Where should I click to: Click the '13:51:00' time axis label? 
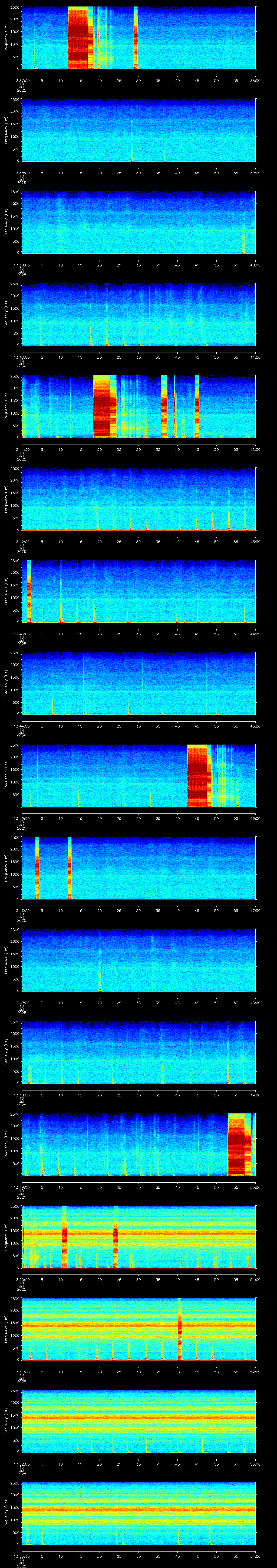click(21, 1371)
